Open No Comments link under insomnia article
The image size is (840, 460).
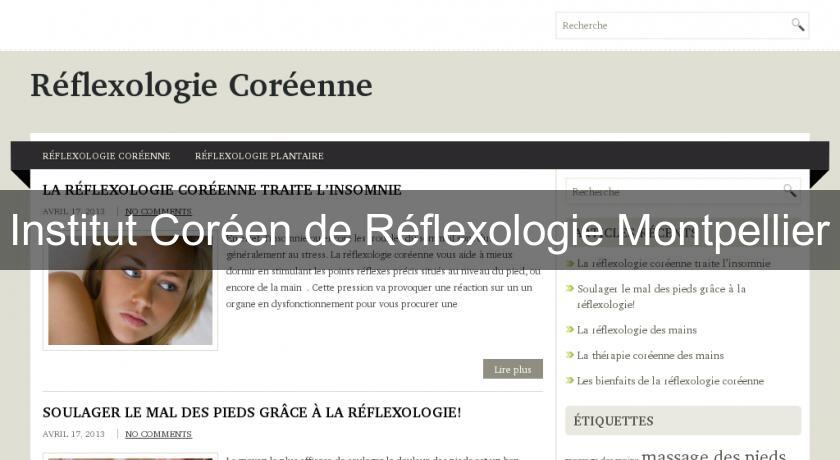coord(158,212)
